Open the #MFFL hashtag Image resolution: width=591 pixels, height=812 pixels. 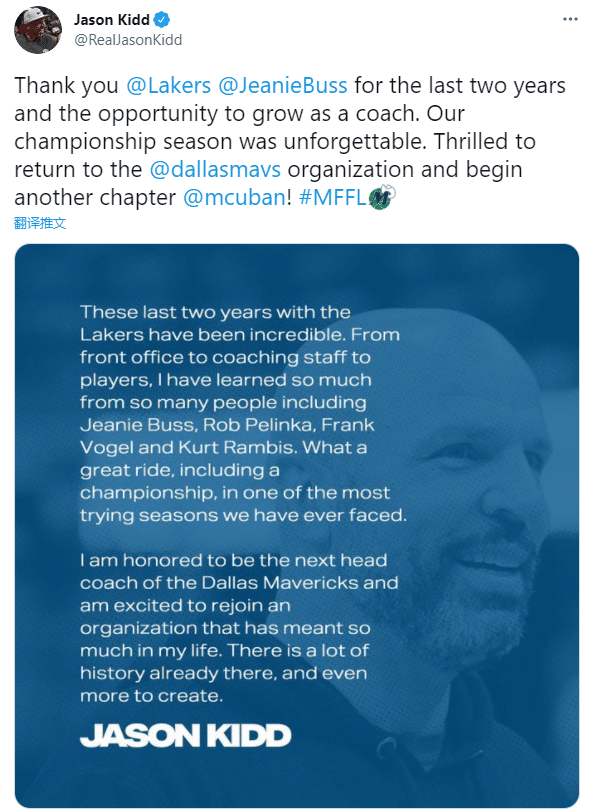(x=333, y=197)
